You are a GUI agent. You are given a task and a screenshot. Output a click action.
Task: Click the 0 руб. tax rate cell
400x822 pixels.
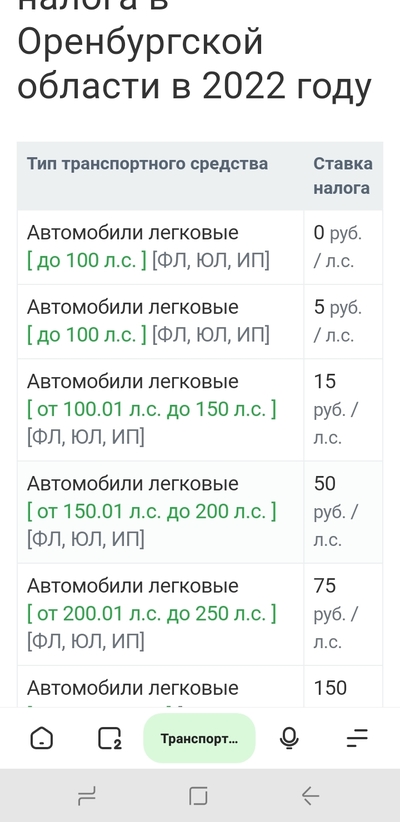click(343, 247)
